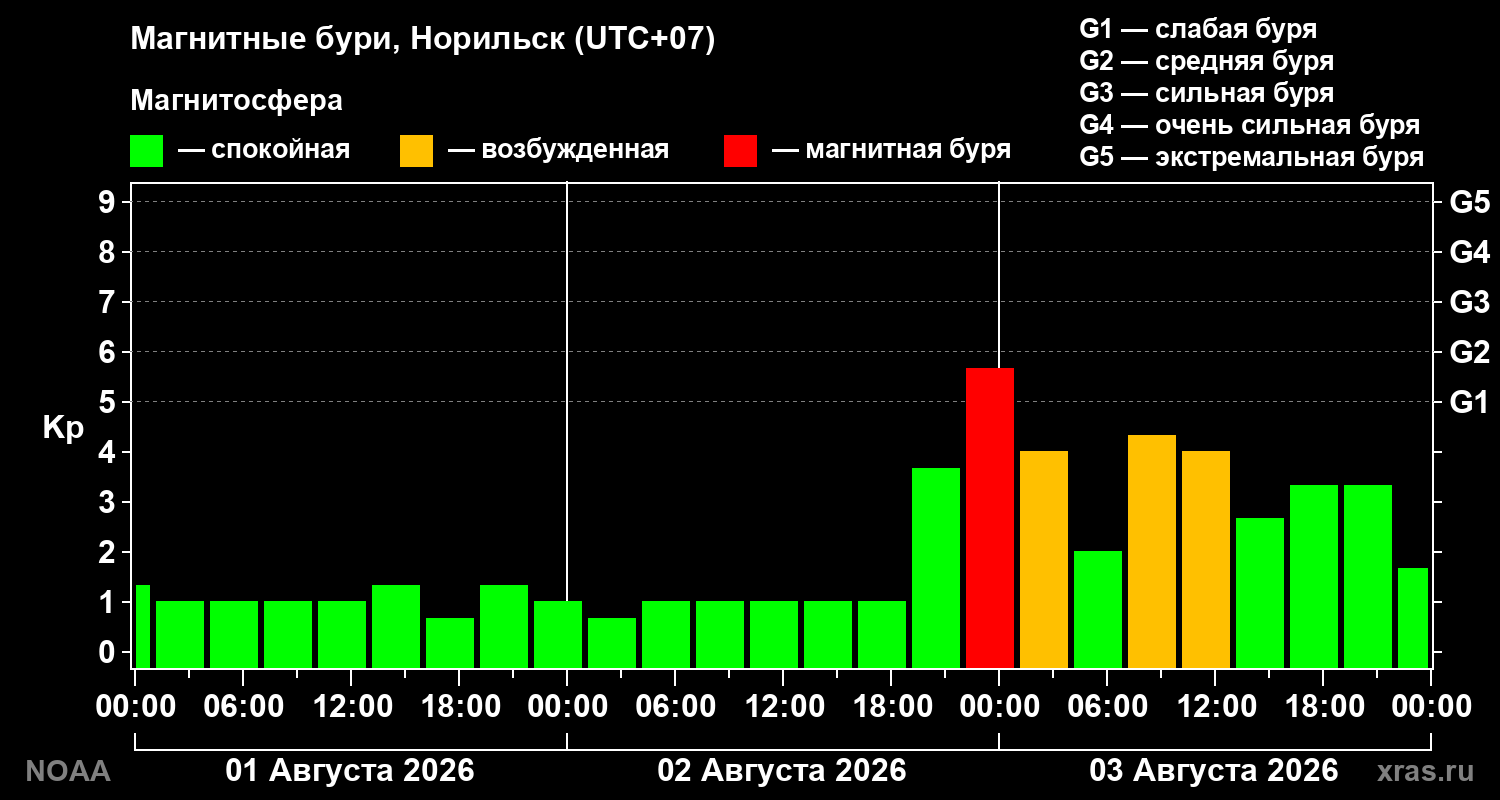Click the G1 storm level axis label
The image size is (1500, 800).
pyautogui.click(x=1469, y=402)
